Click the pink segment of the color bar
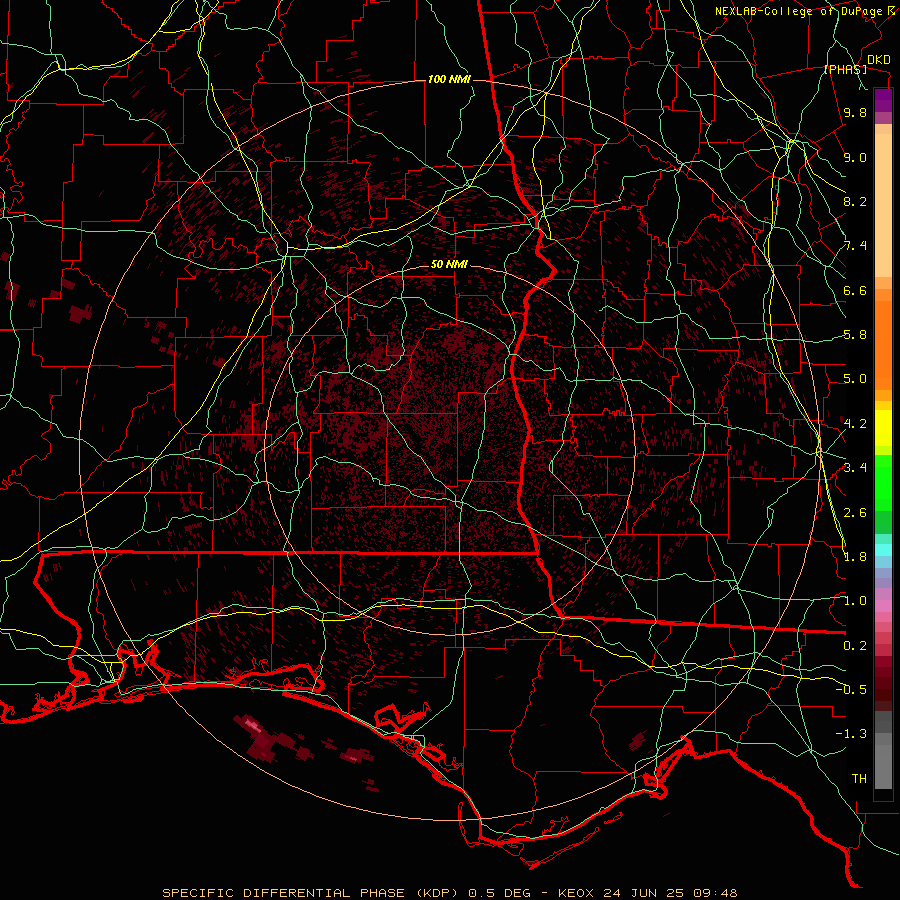The height and width of the screenshot is (900, 900). (883, 606)
